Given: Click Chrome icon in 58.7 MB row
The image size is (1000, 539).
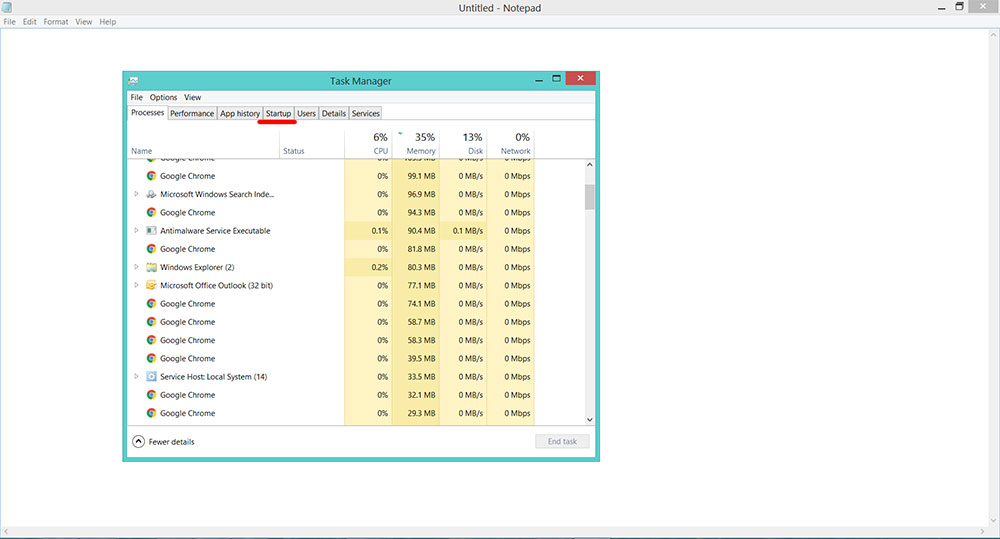Looking at the screenshot, I should click(x=151, y=321).
